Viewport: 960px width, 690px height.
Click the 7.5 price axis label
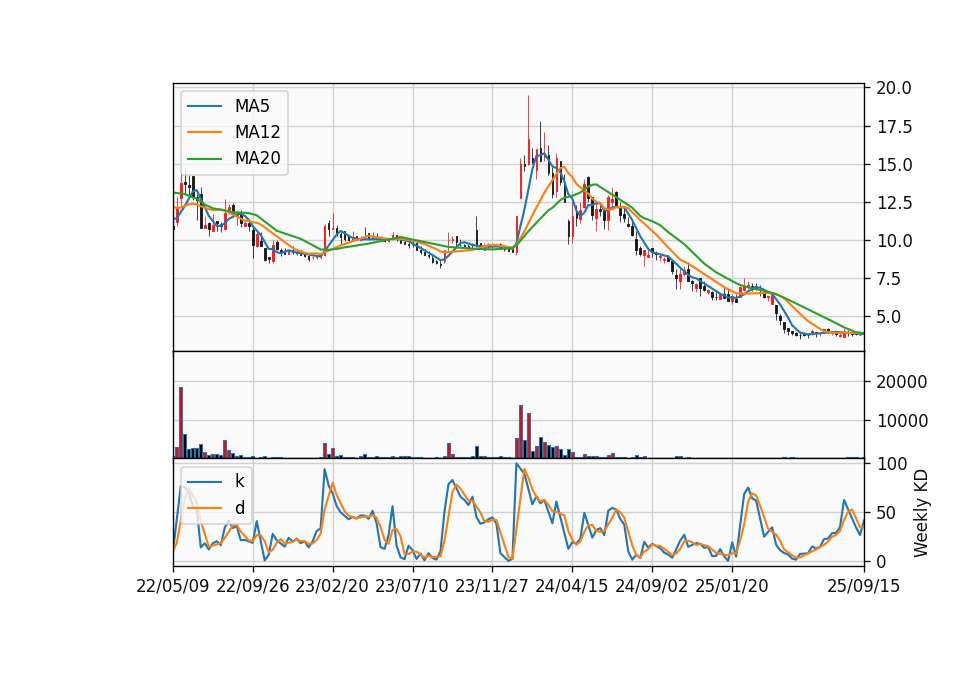(x=889, y=279)
